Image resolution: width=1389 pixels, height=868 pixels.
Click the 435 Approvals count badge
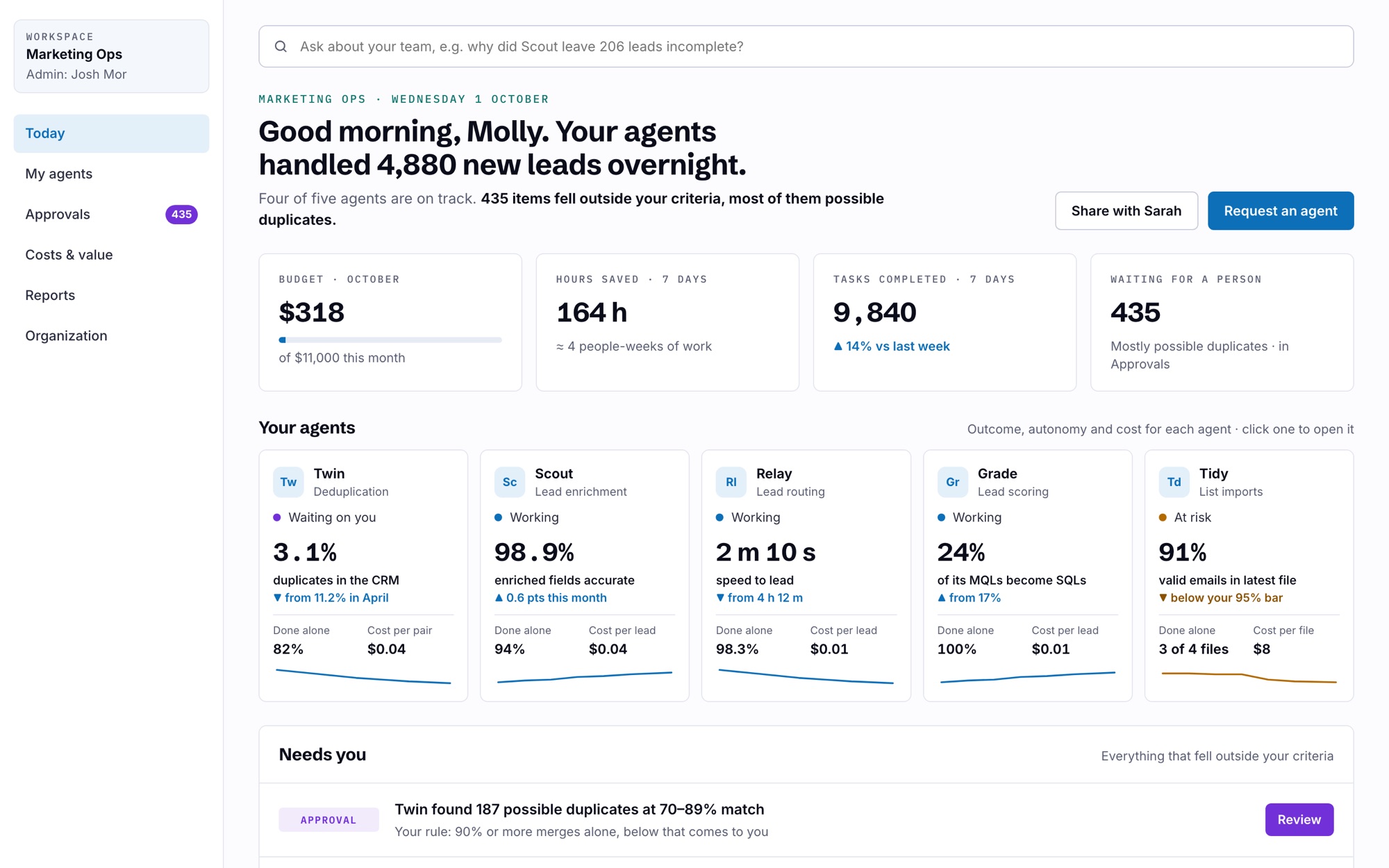pos(181,215)
